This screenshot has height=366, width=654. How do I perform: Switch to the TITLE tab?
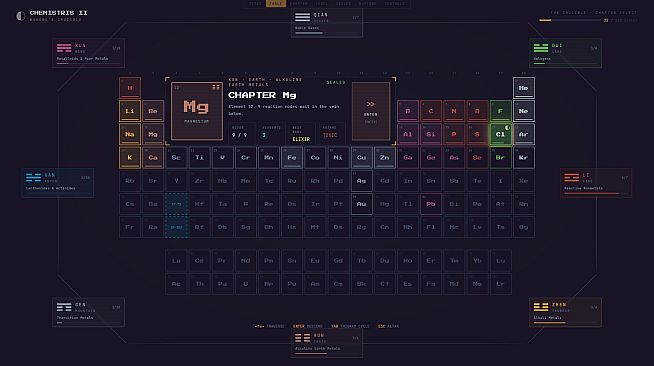[255, 3]
